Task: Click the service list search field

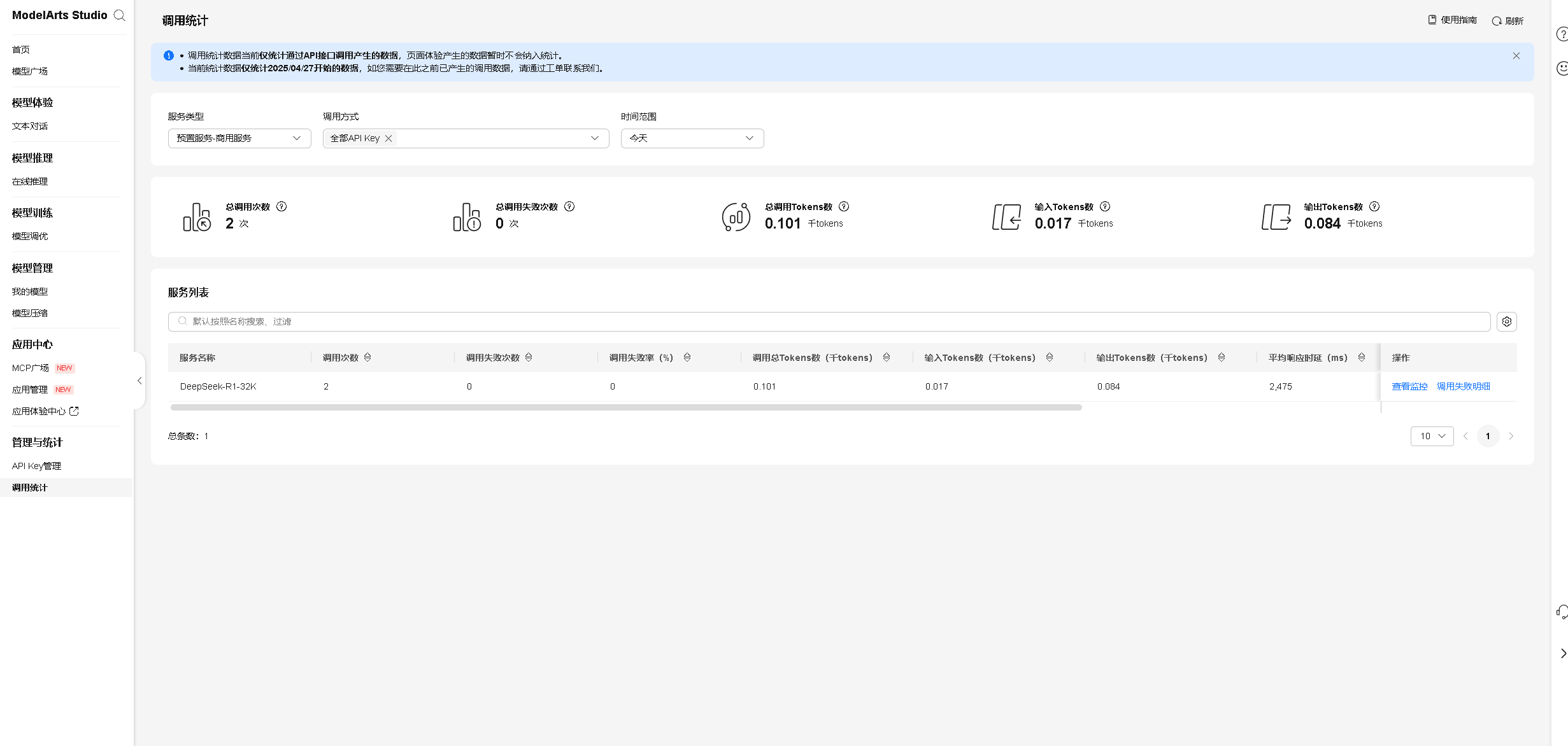Action: click(x=828, y=321)
